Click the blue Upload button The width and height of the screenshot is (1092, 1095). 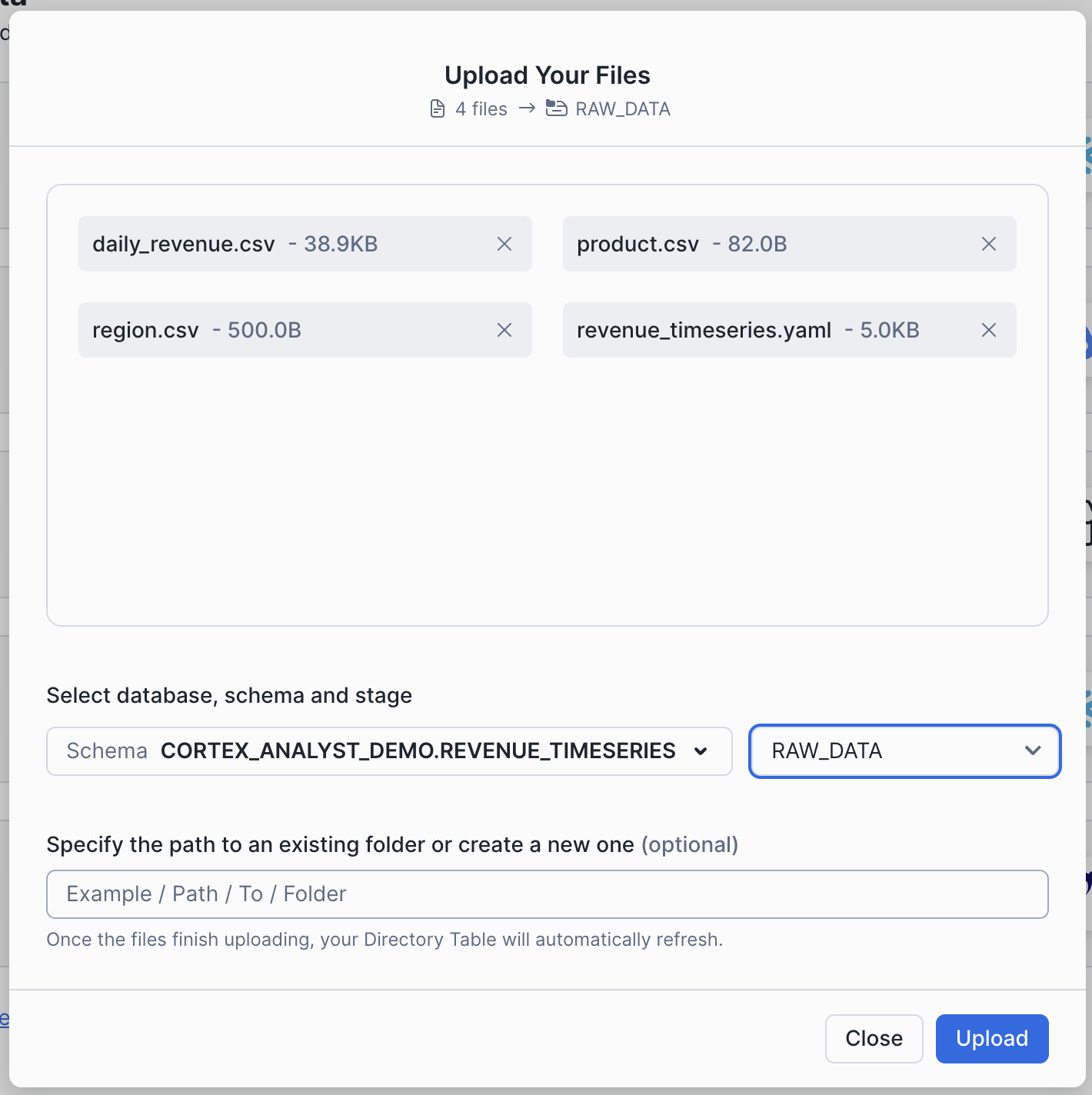pyautogui.click(x=991, y=1039)
